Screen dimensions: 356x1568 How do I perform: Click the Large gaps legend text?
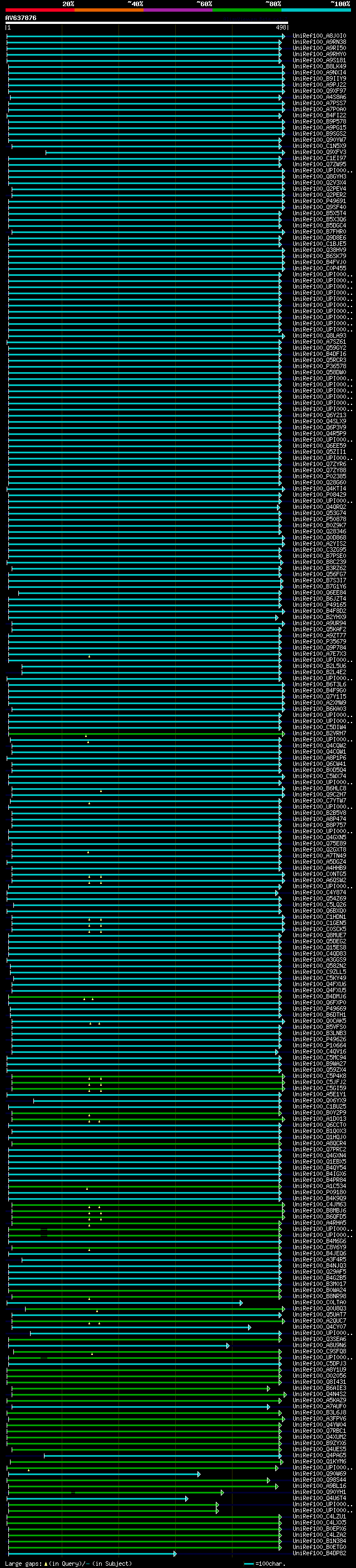[x=68, y=1563]
